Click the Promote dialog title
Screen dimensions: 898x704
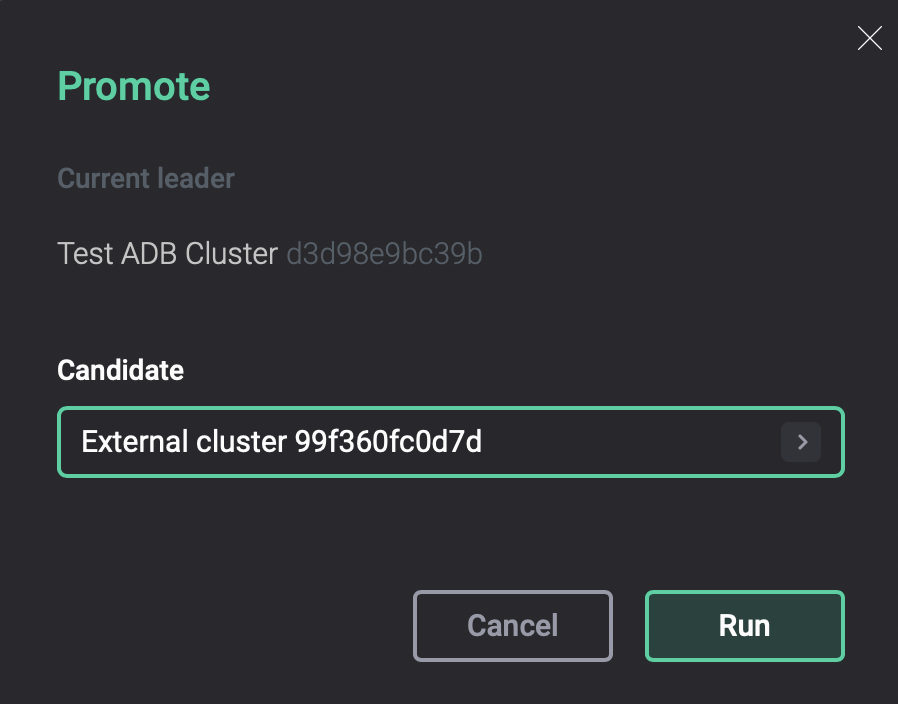[134, 87]
